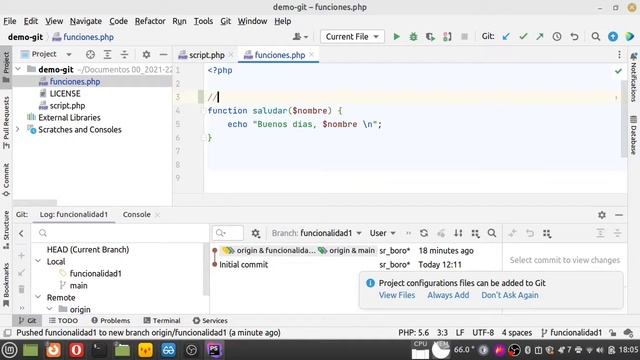This screenshot has height=360, width=640.
Task: Collapse the Local branches node
Action: [38, 261]
